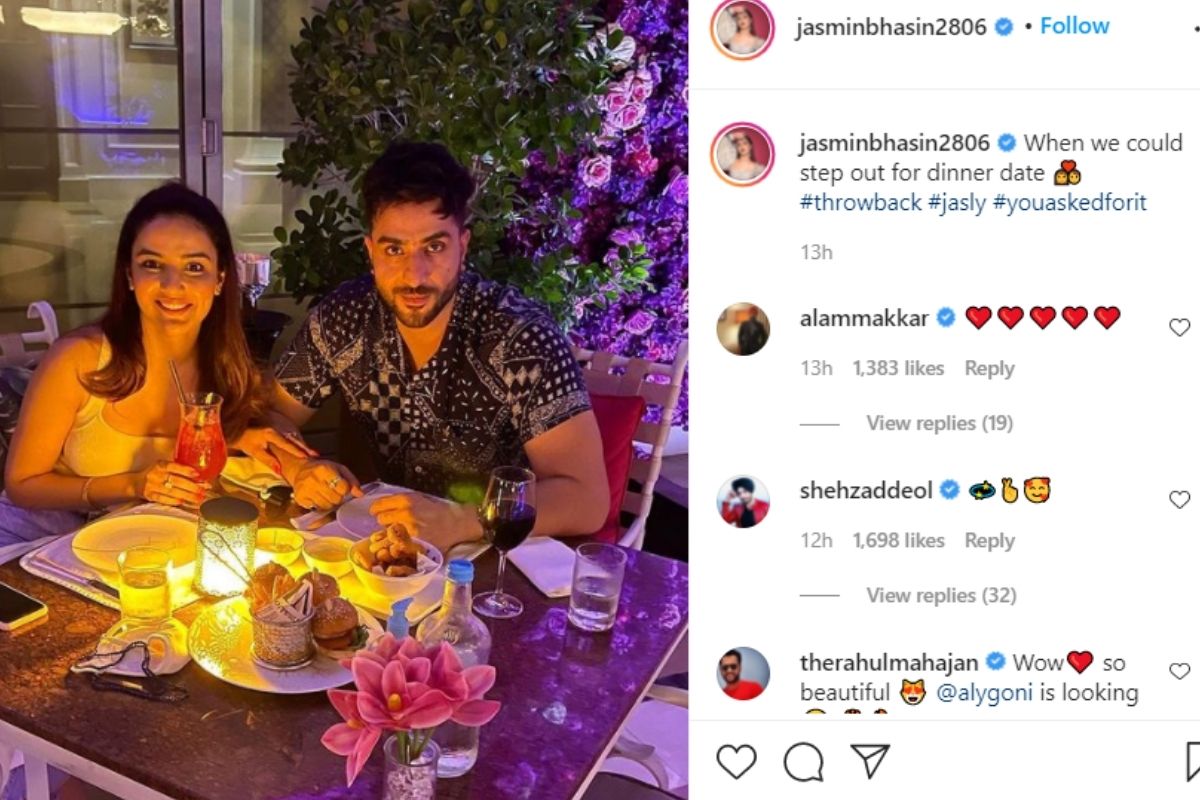Open the comment bubble icon

tap(803, 762)
